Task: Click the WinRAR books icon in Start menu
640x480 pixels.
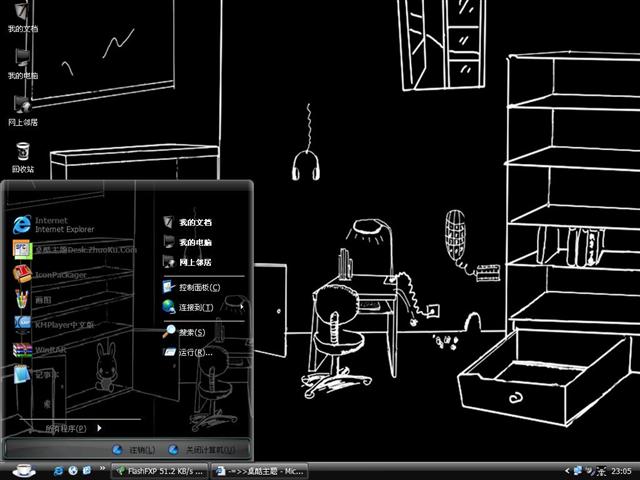Action: pos(22,350)
